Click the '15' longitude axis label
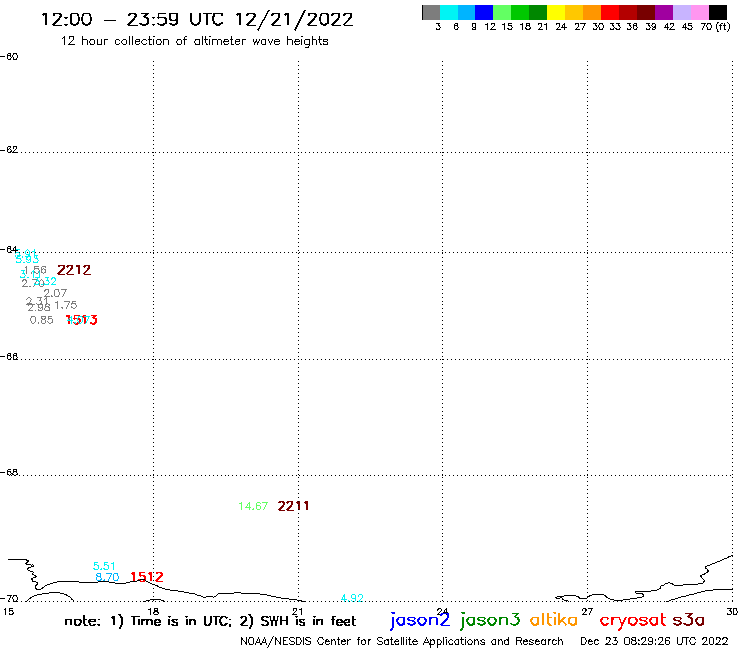 (8, 612)
